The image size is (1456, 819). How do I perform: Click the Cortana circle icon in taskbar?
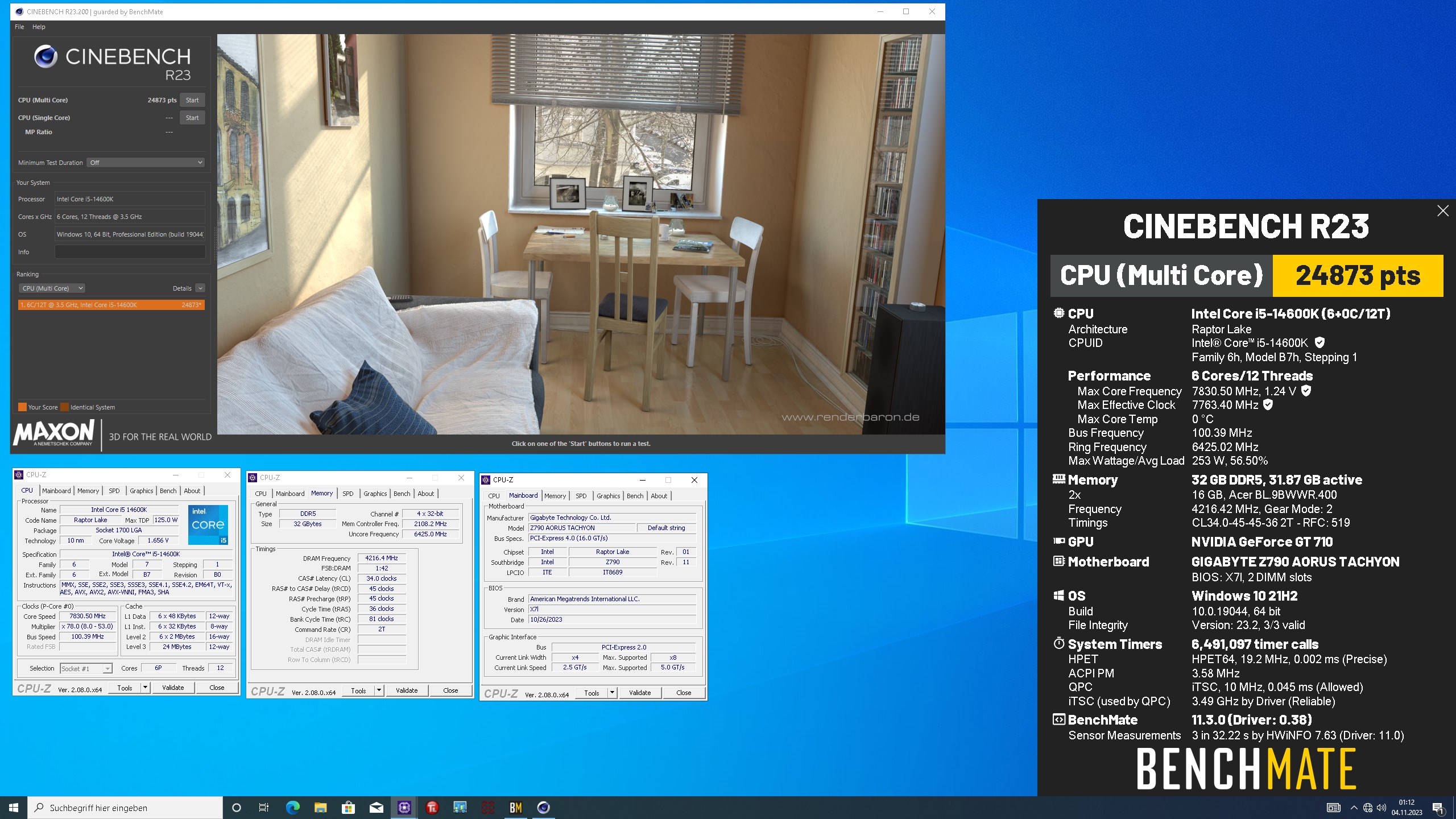click(x=237, y=808)
